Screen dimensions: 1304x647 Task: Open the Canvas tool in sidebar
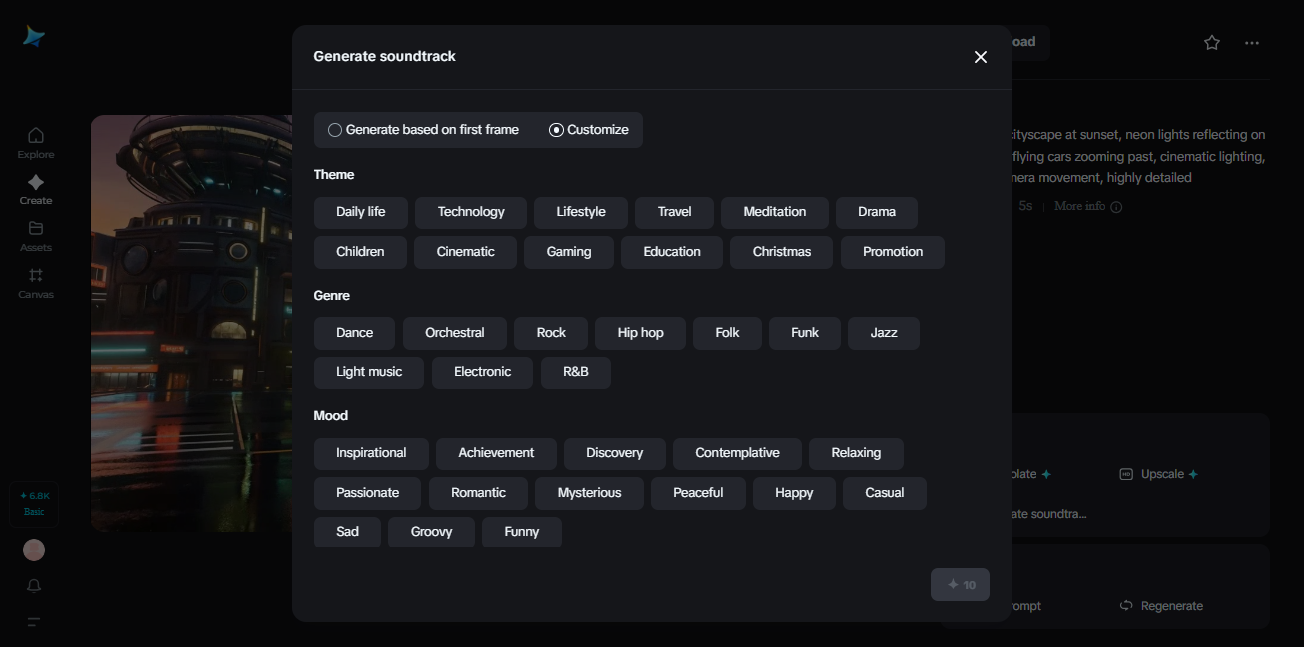tap(36, 283)
